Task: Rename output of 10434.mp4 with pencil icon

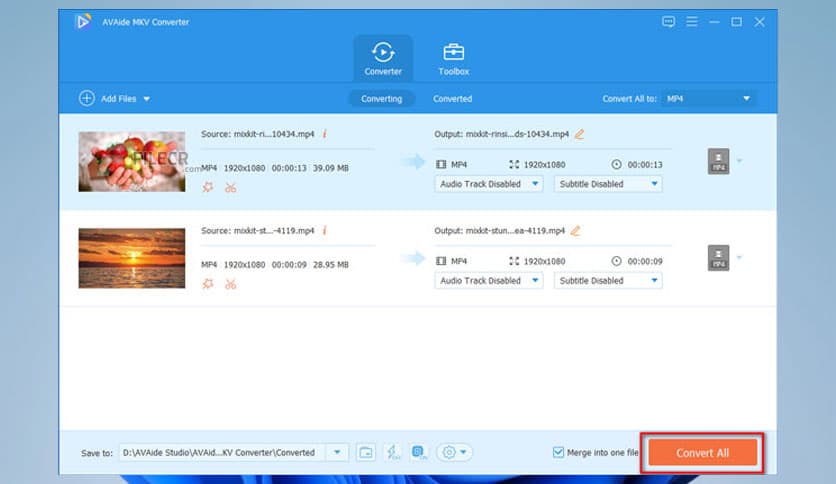Action: click(579, 134)
